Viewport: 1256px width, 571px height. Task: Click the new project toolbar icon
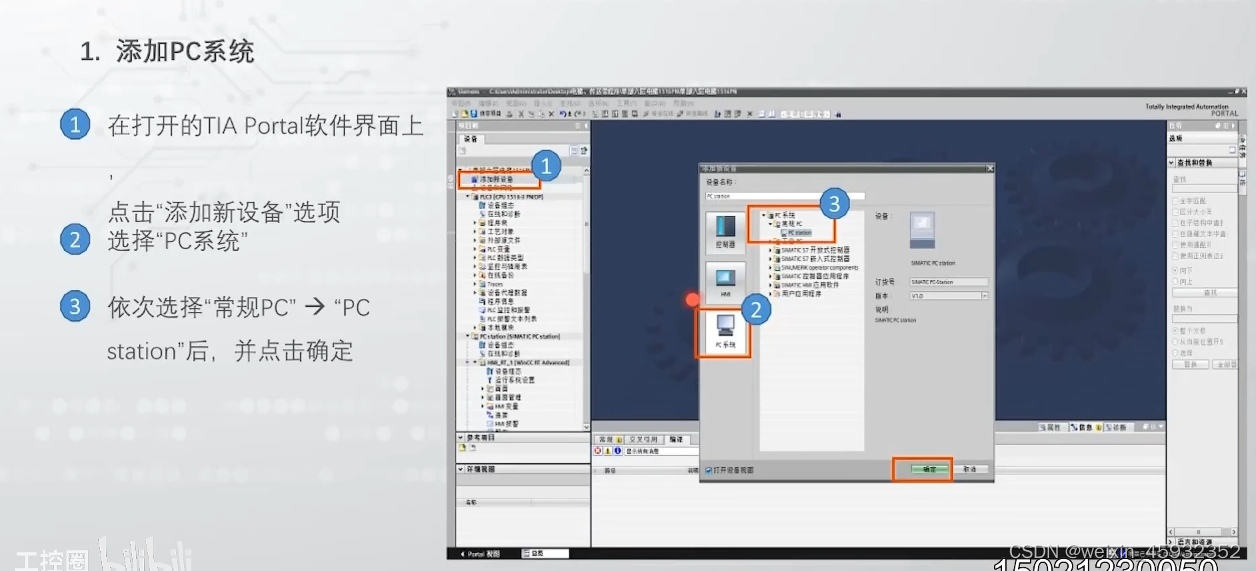click(454, 114)
